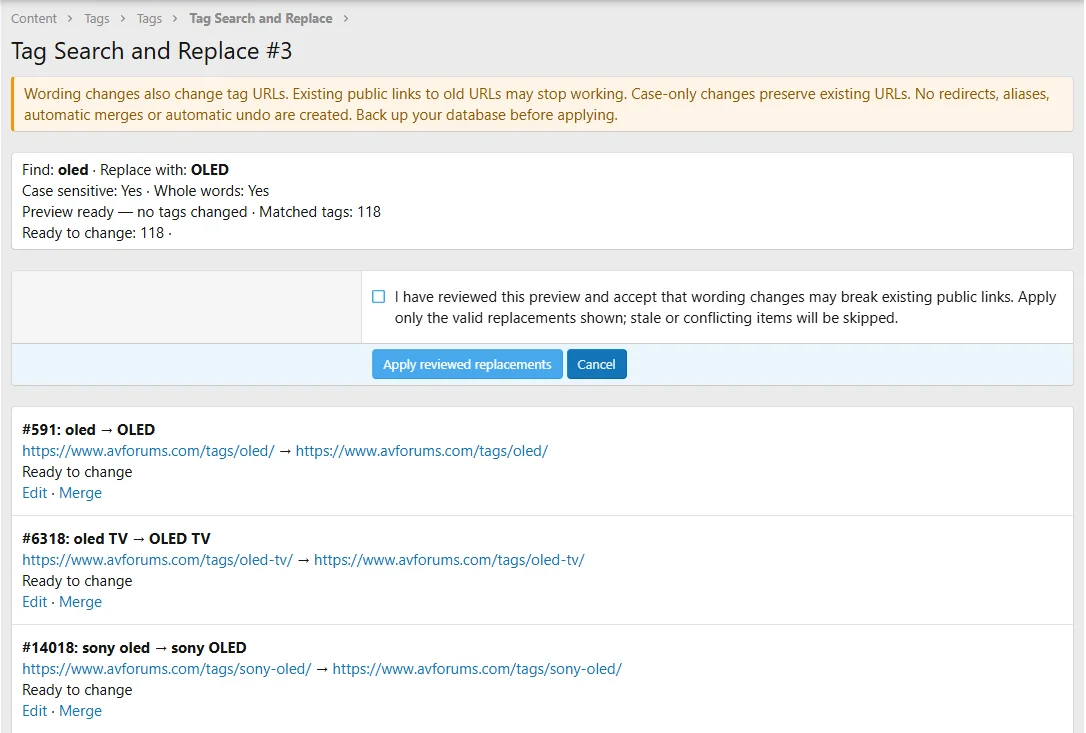Select page title 'Tag Search and Replace #3'
Image resolution: width=1086 pixels, height=733 pixels.
(152, 51)
